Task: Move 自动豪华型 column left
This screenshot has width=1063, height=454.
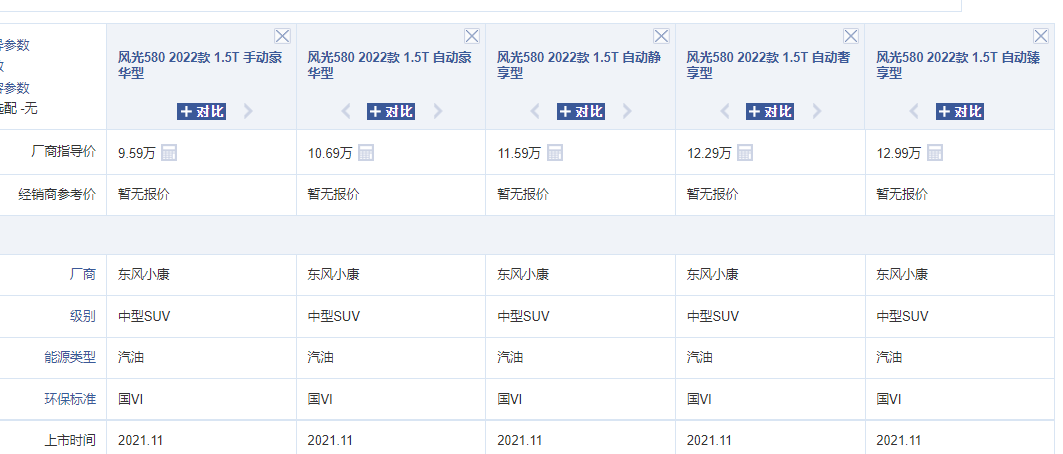Action: 346,111
